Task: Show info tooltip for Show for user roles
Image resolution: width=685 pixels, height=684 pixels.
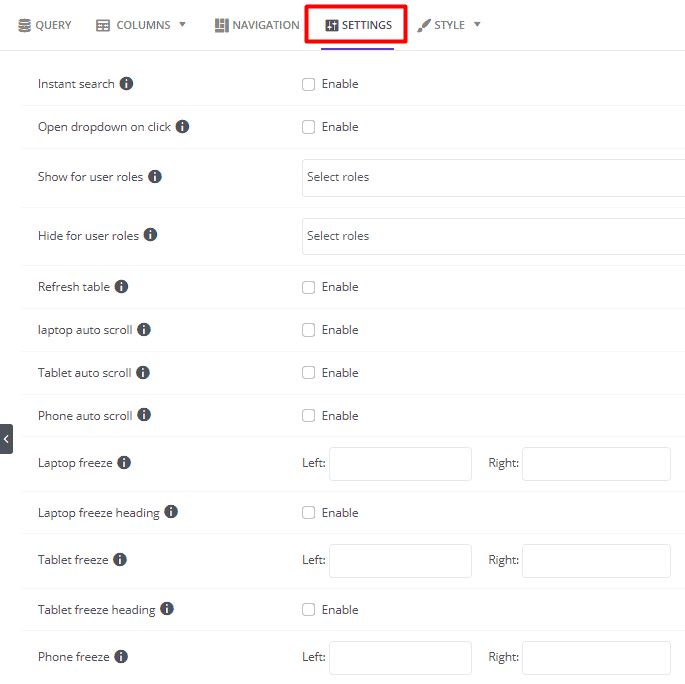Action: coord(155,176)
